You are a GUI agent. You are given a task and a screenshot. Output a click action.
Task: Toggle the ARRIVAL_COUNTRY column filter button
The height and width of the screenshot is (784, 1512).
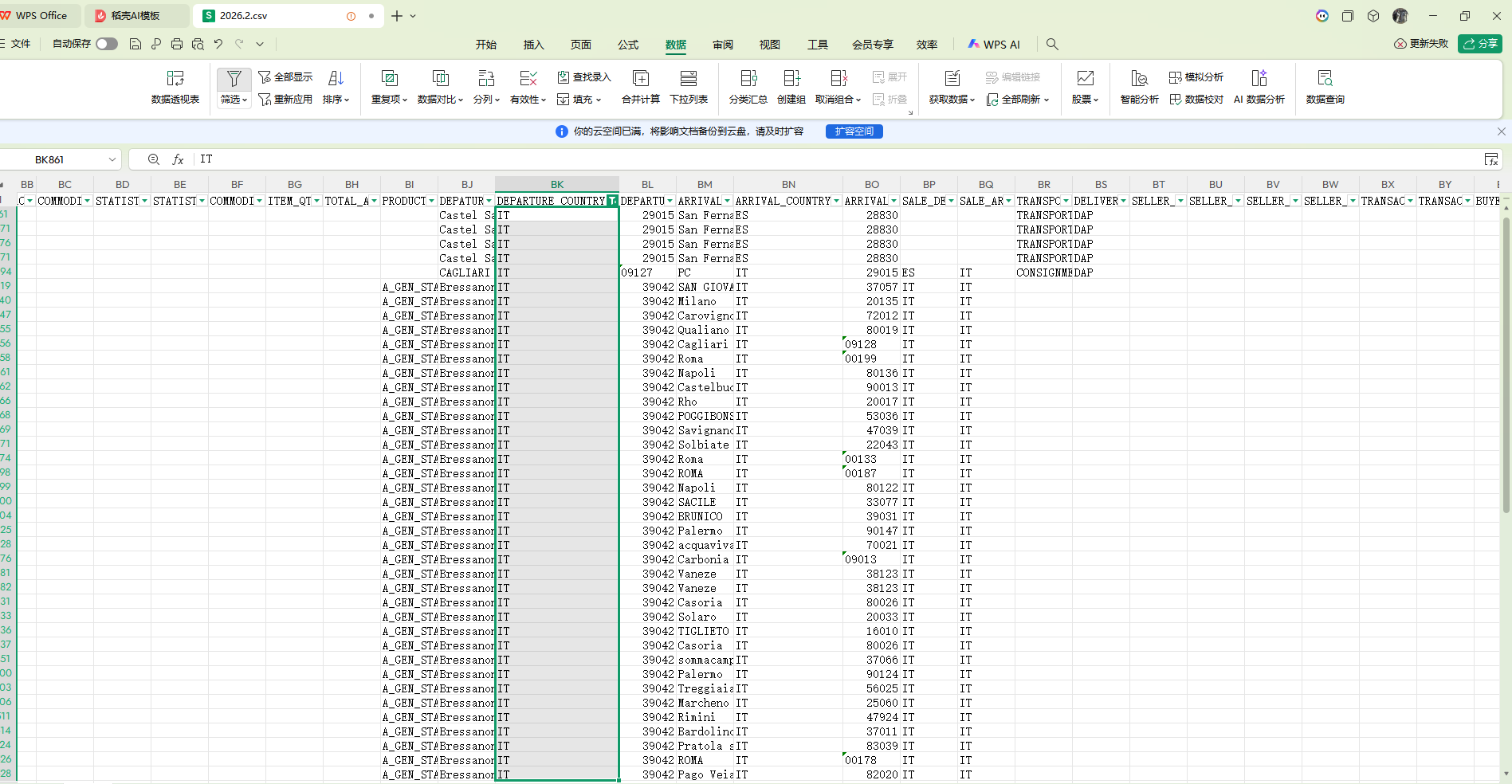(x=836, y=201)
